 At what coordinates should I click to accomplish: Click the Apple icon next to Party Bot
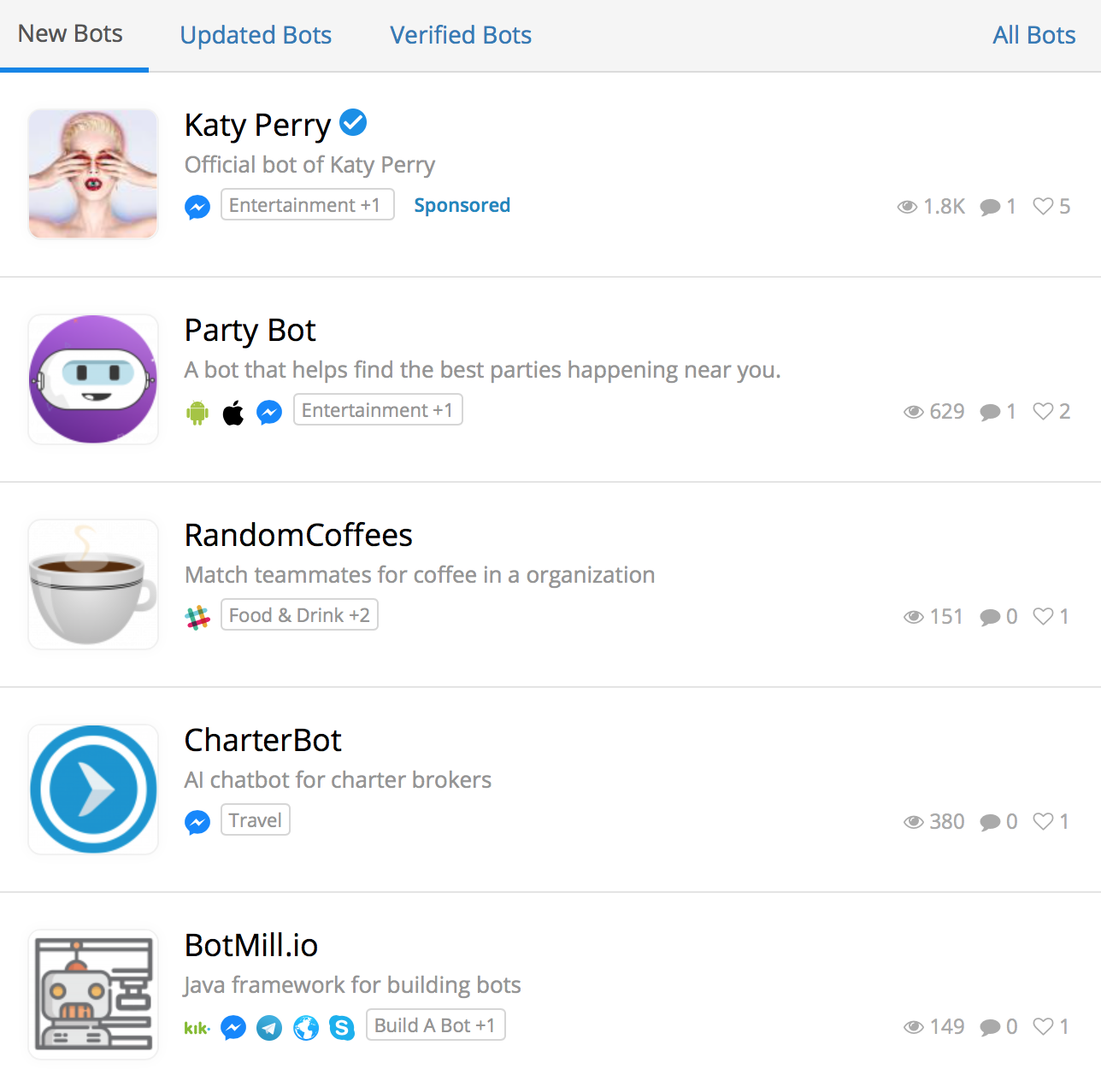click(233, 411)
